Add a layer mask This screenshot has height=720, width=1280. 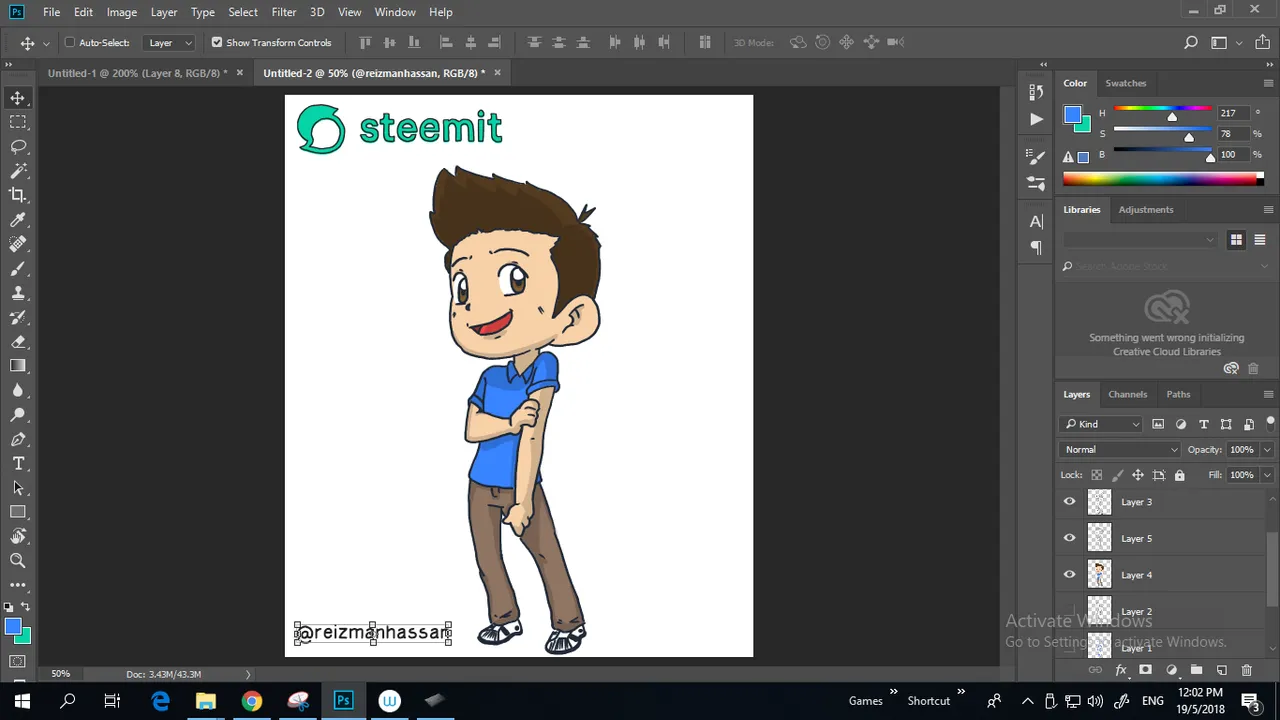[x=1146, y=670]
